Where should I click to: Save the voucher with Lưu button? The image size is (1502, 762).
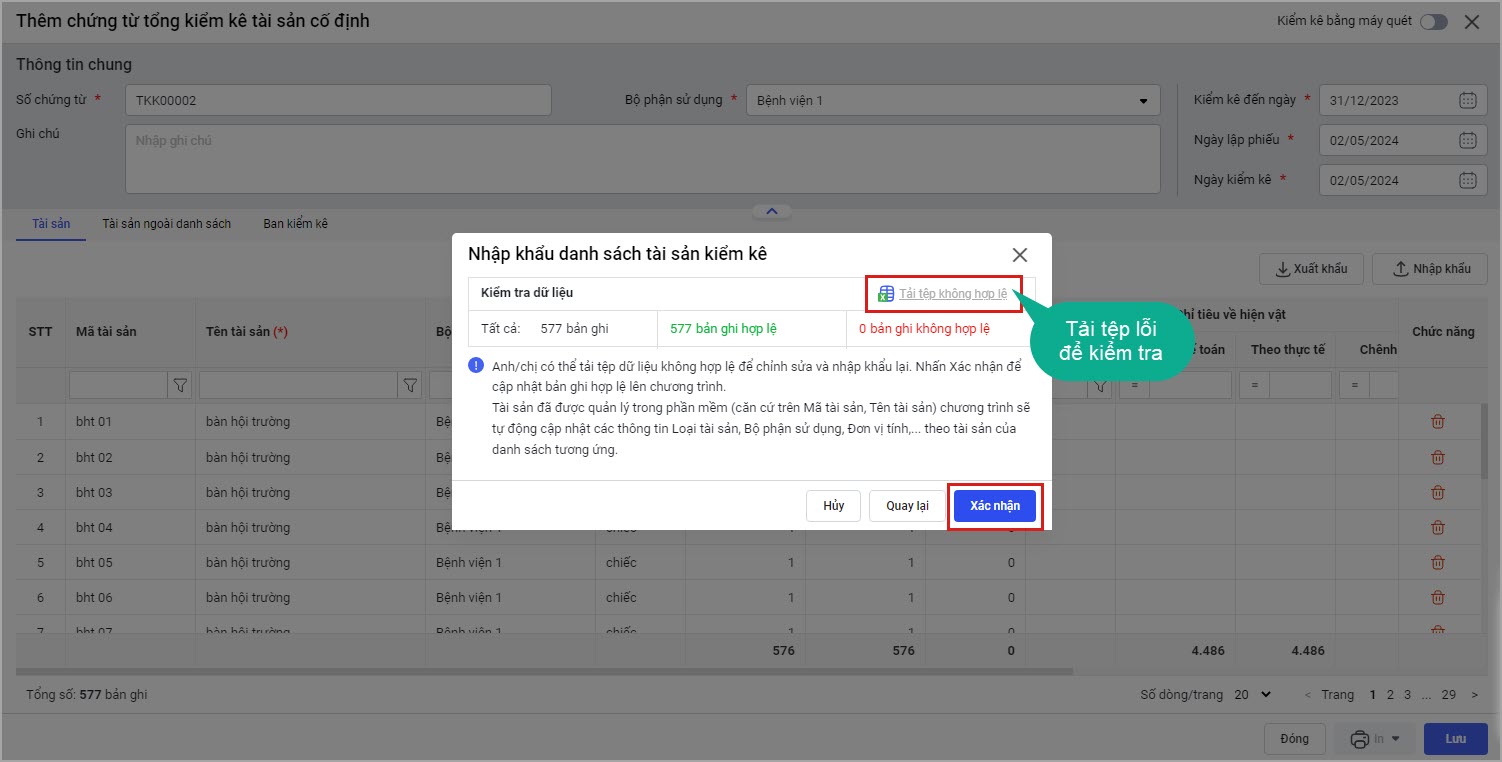(x=1456, y=739)
